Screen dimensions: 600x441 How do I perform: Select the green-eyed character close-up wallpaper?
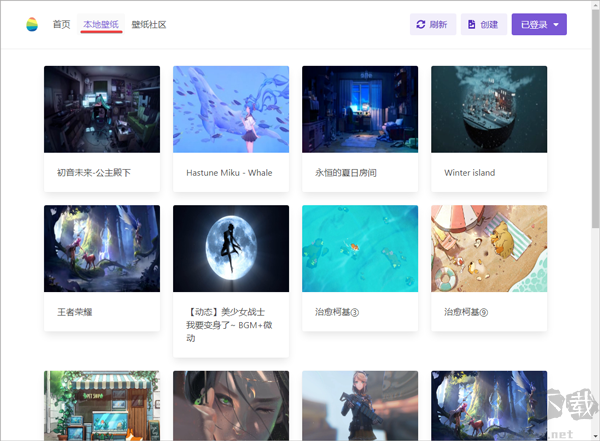(x=231, y=405)
